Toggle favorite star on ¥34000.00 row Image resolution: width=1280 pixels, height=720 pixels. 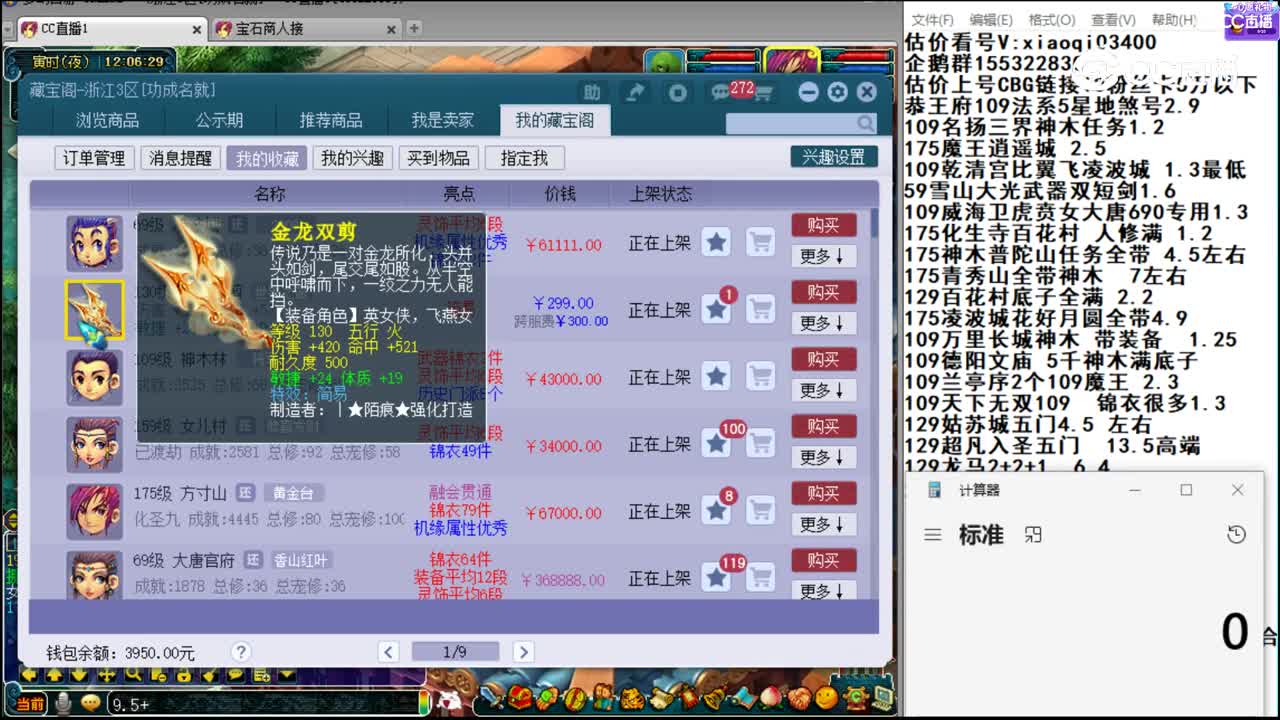(716, 443)
